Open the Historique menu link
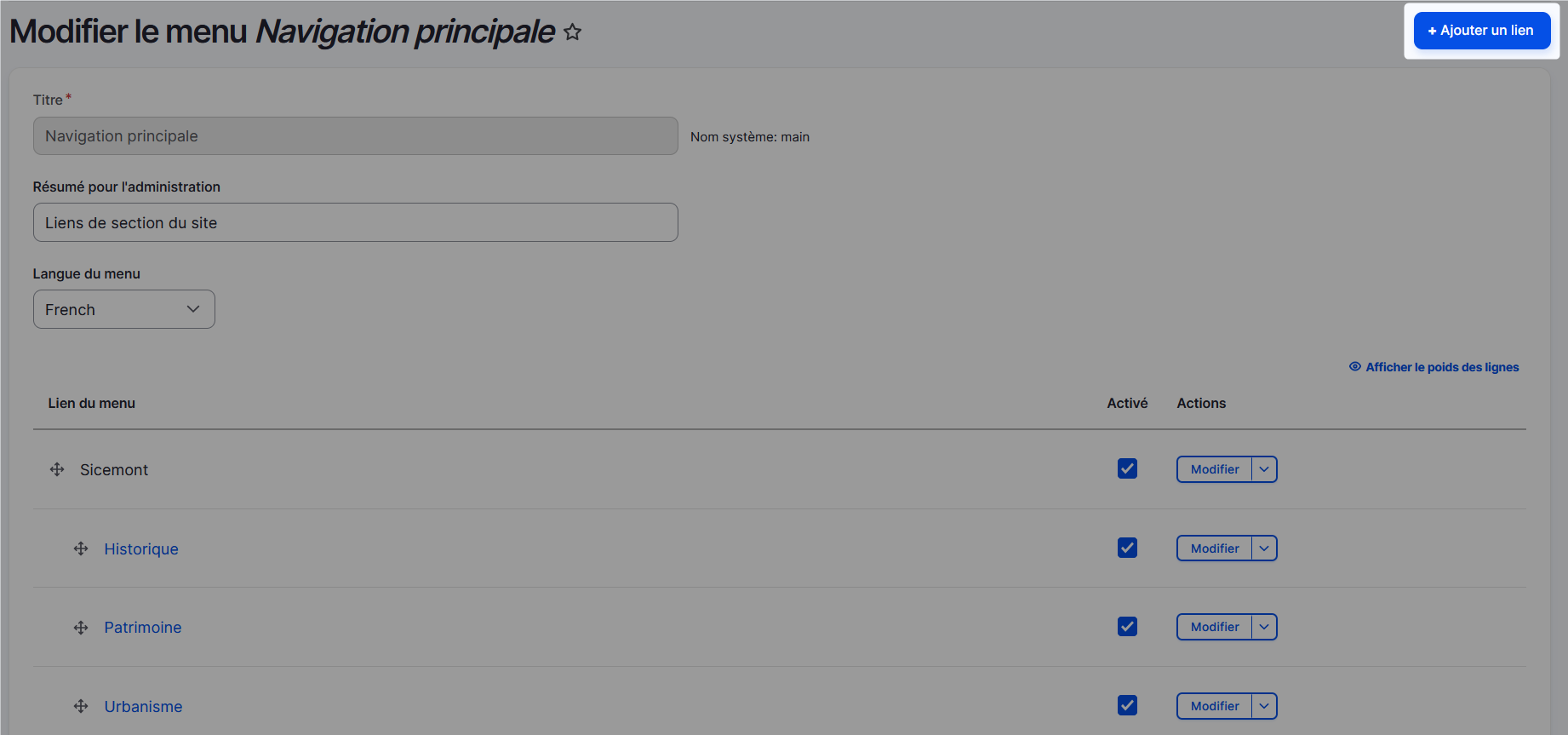Image resolution: width=1568 pixels, height=735 pixels. pyautogui.click(x=141, y=549)
